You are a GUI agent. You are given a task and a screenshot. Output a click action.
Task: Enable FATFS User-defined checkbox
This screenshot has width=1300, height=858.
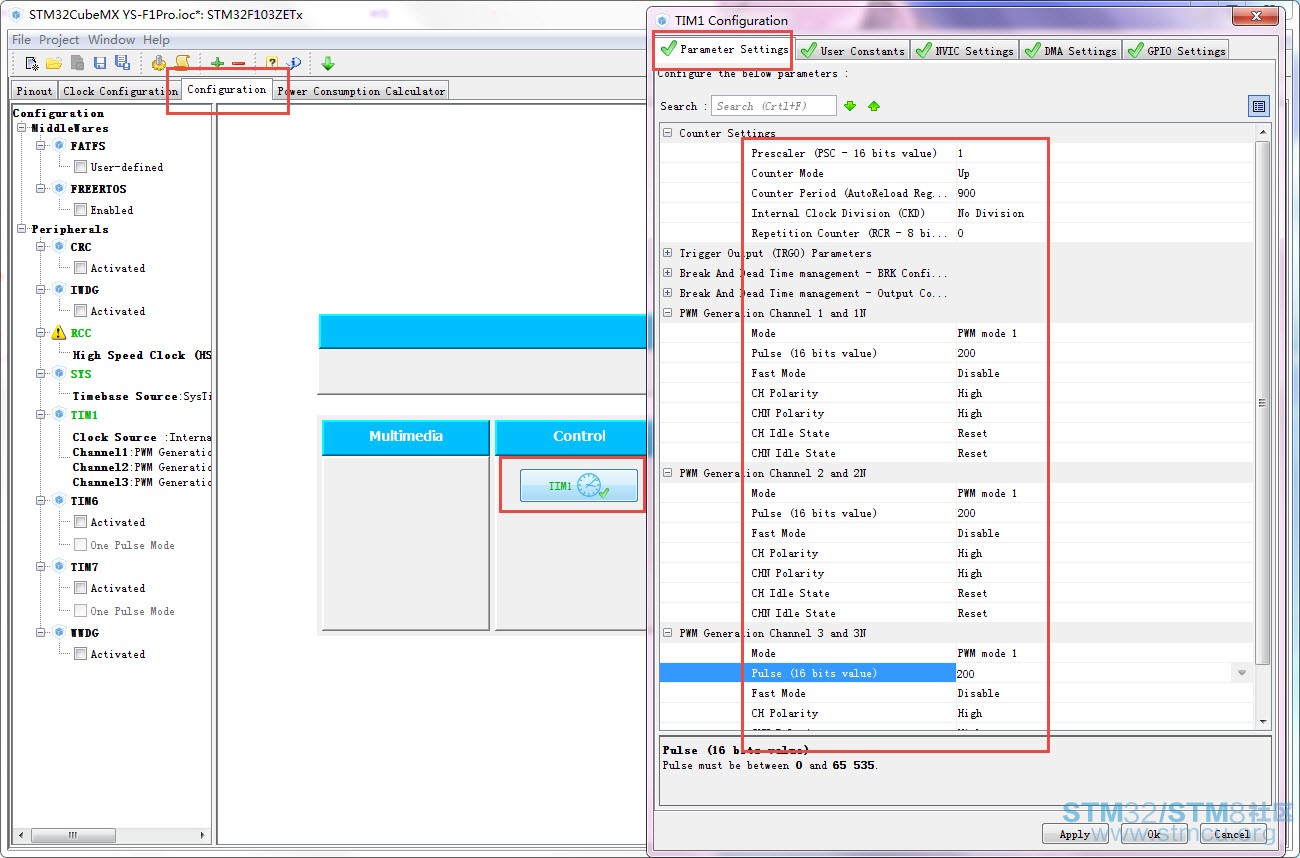tap(80, 167)
